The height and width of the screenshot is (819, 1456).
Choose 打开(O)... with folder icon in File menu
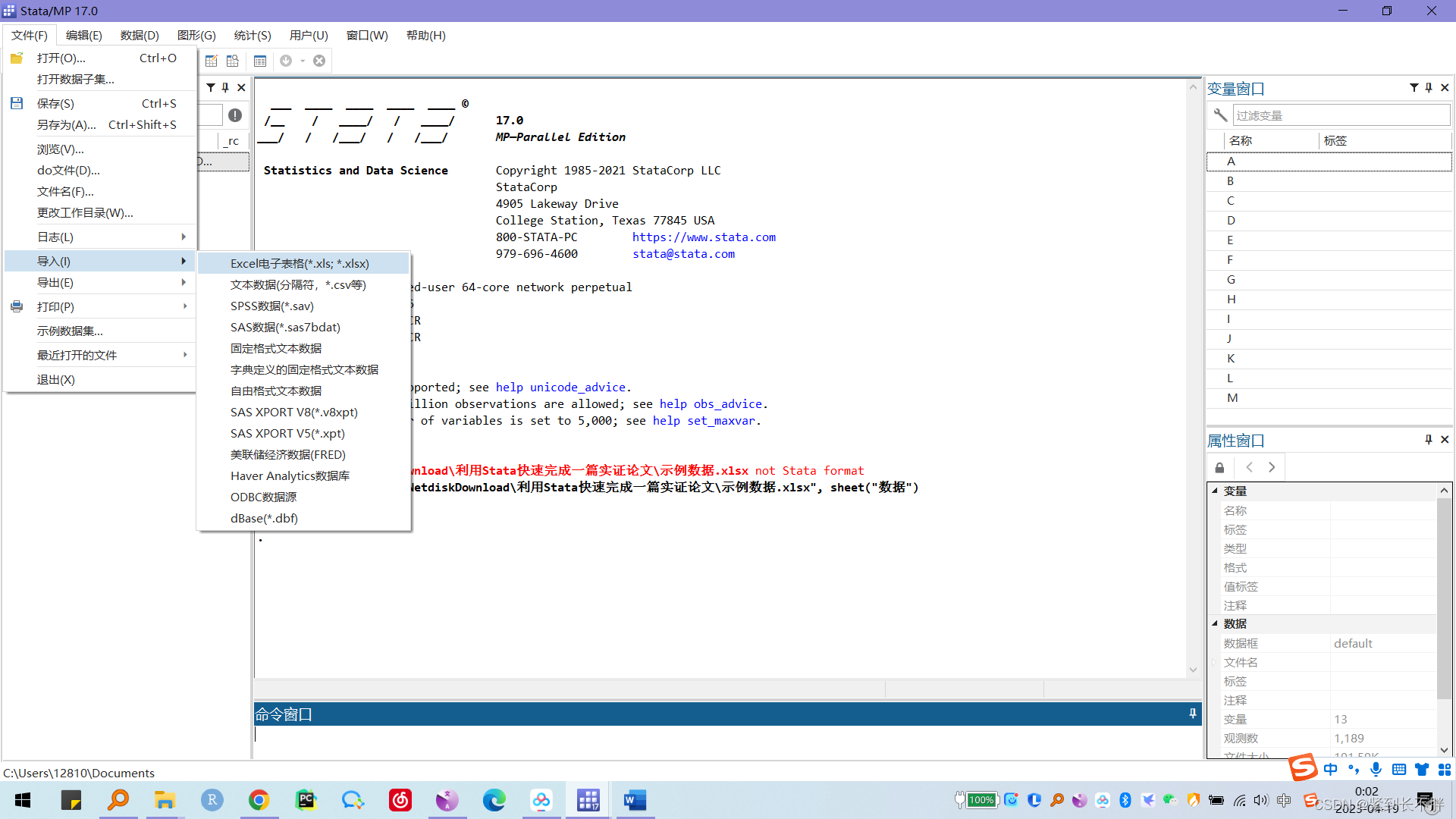[x=100, y=58]
